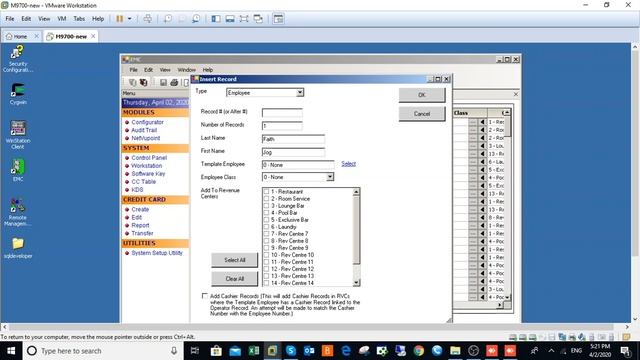Click the VMware pause VM icon

tap(120, 19)
